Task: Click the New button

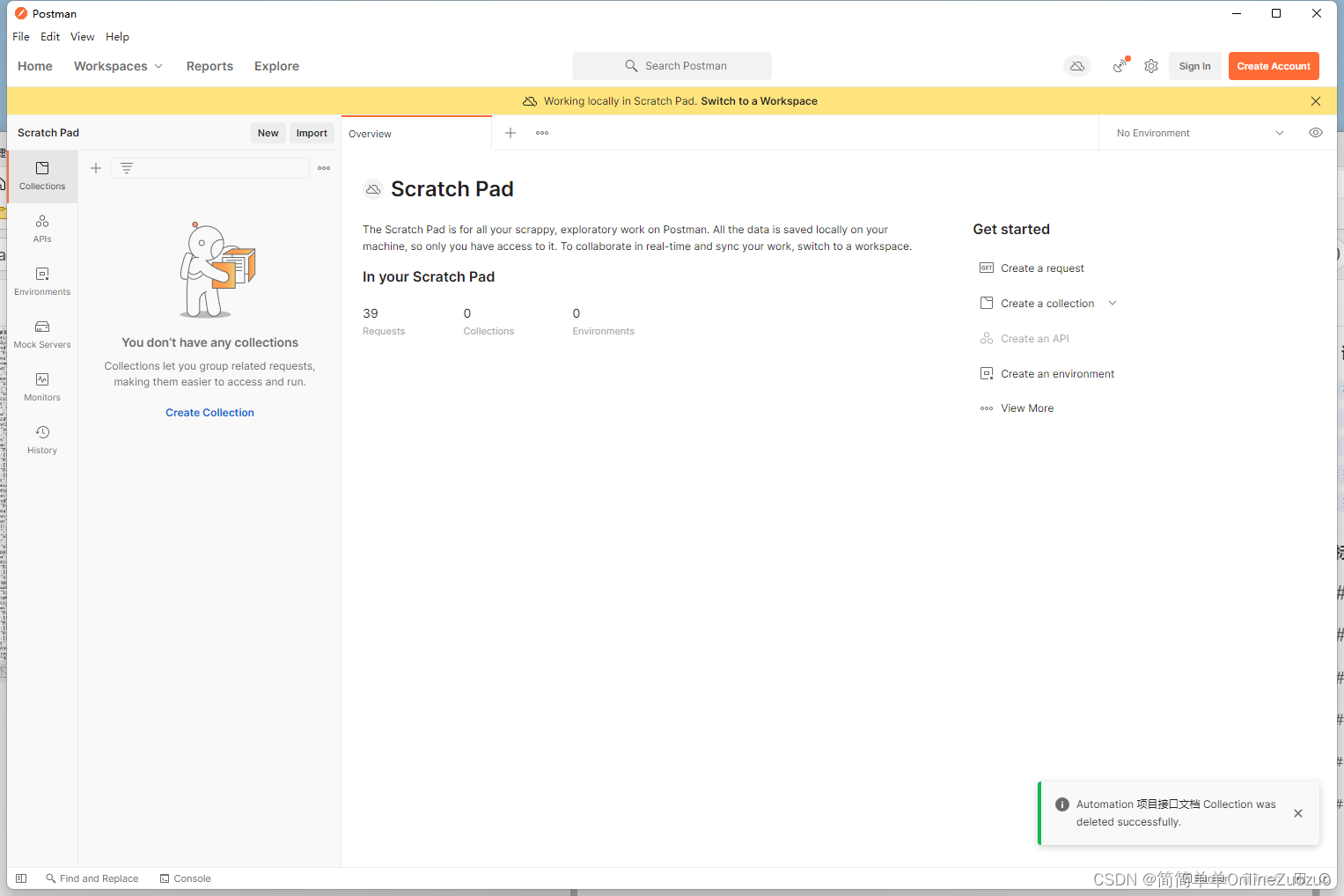Action: (268, 133)
